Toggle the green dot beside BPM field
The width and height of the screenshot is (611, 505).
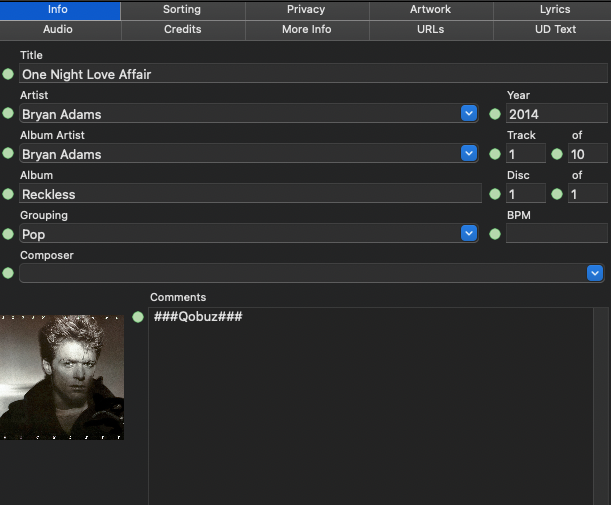point(495,234)
